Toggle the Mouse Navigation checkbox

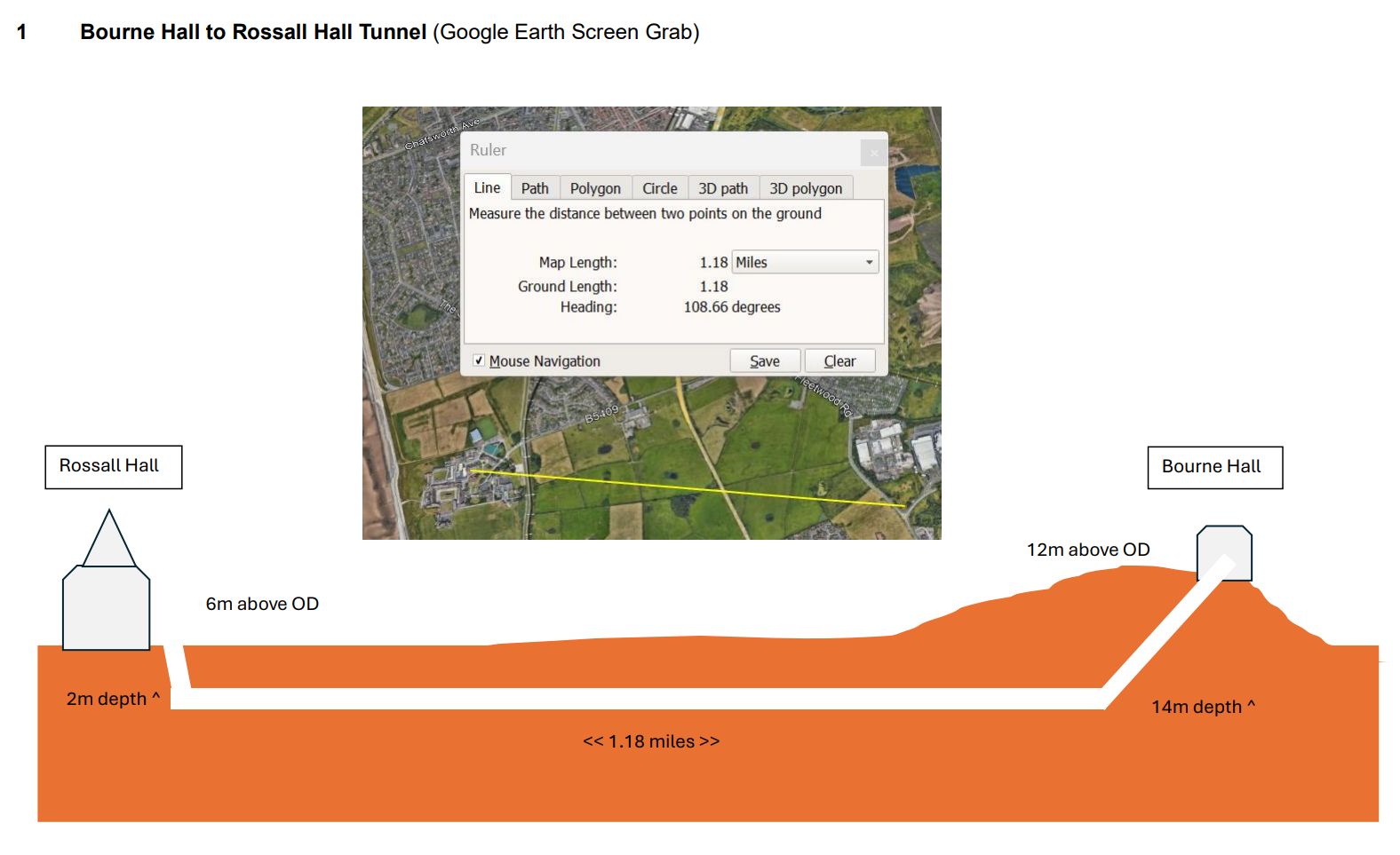click(x=480, y=360)
